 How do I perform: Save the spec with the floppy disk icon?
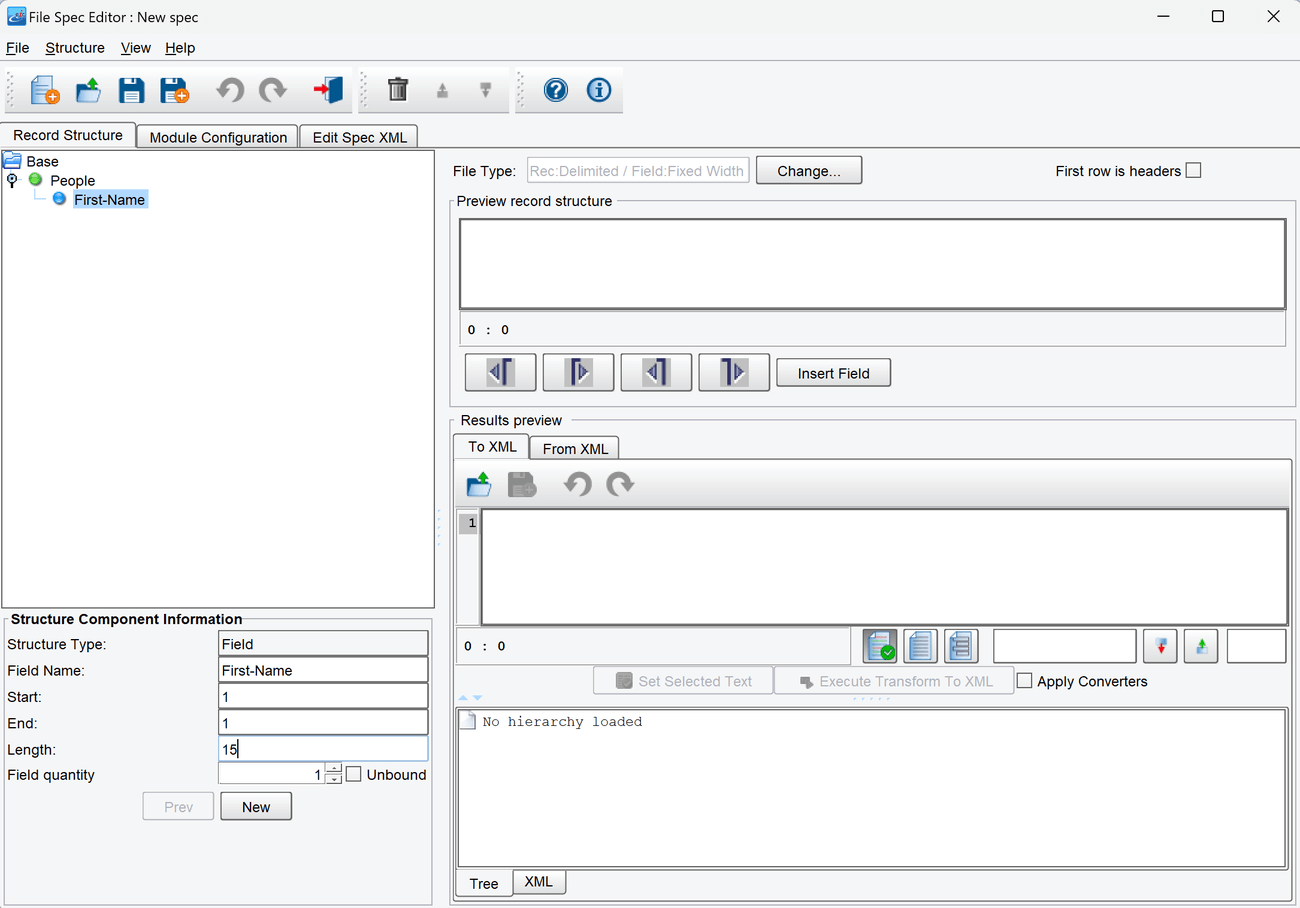point(131,90)
